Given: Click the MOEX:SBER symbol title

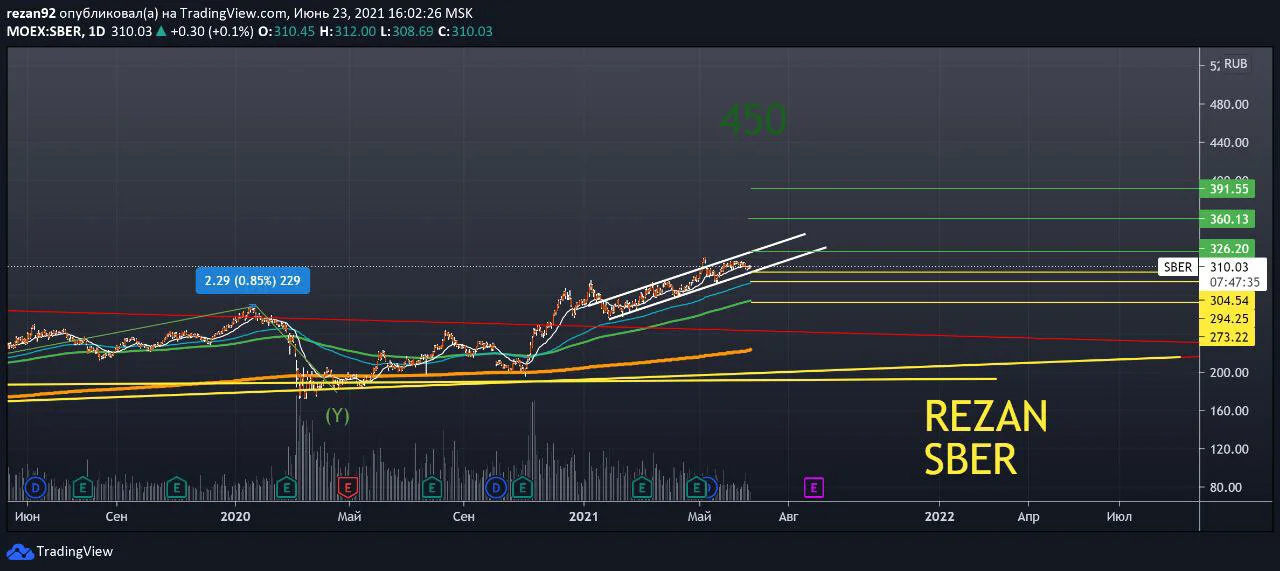Looking at the screenshot, I should [x=45, y=31].
